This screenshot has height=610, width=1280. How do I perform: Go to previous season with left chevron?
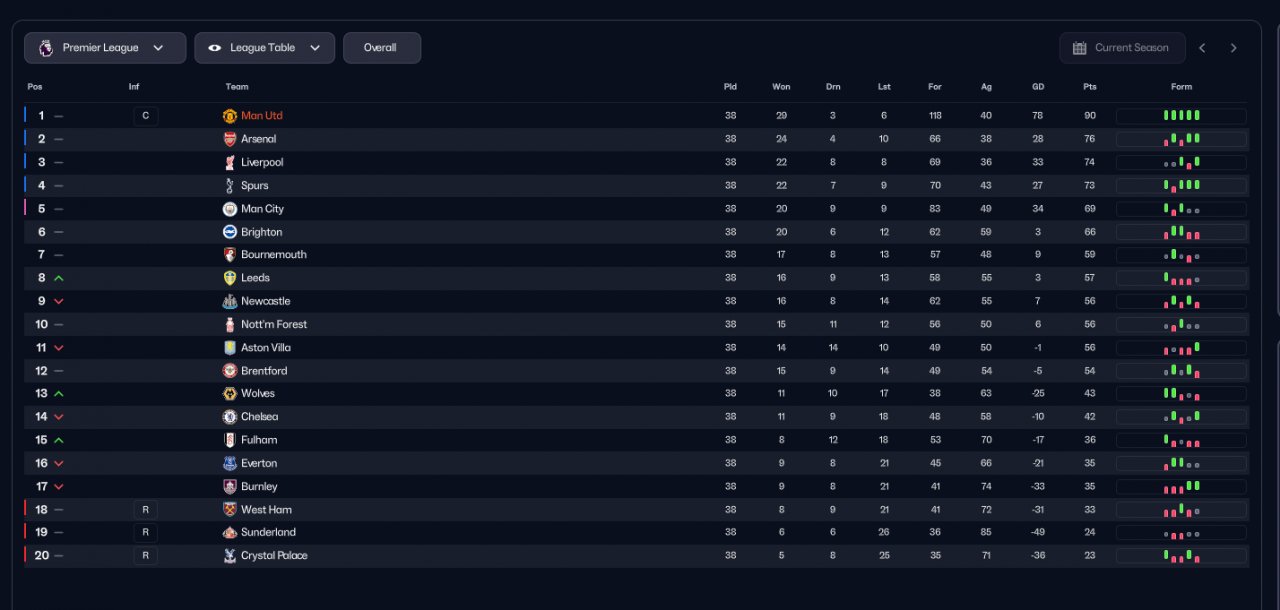[1202, 48]
